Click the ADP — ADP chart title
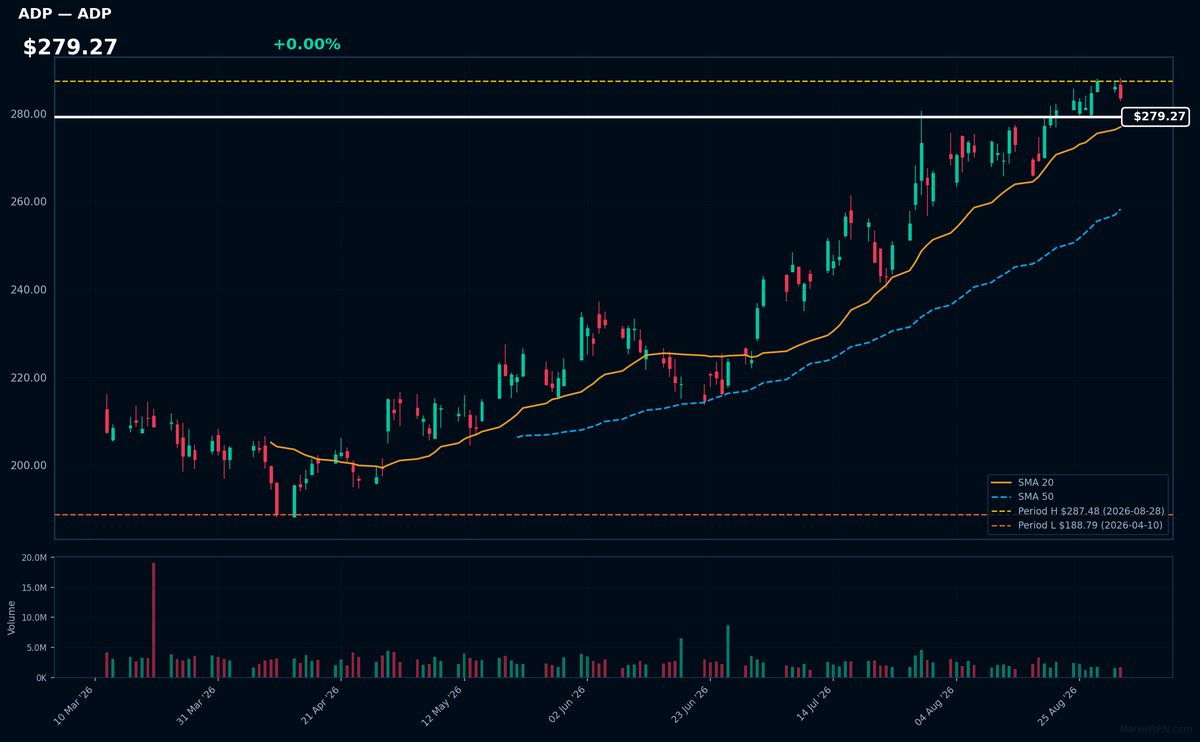Screen dimensions: 1200x742 point(65,14)
